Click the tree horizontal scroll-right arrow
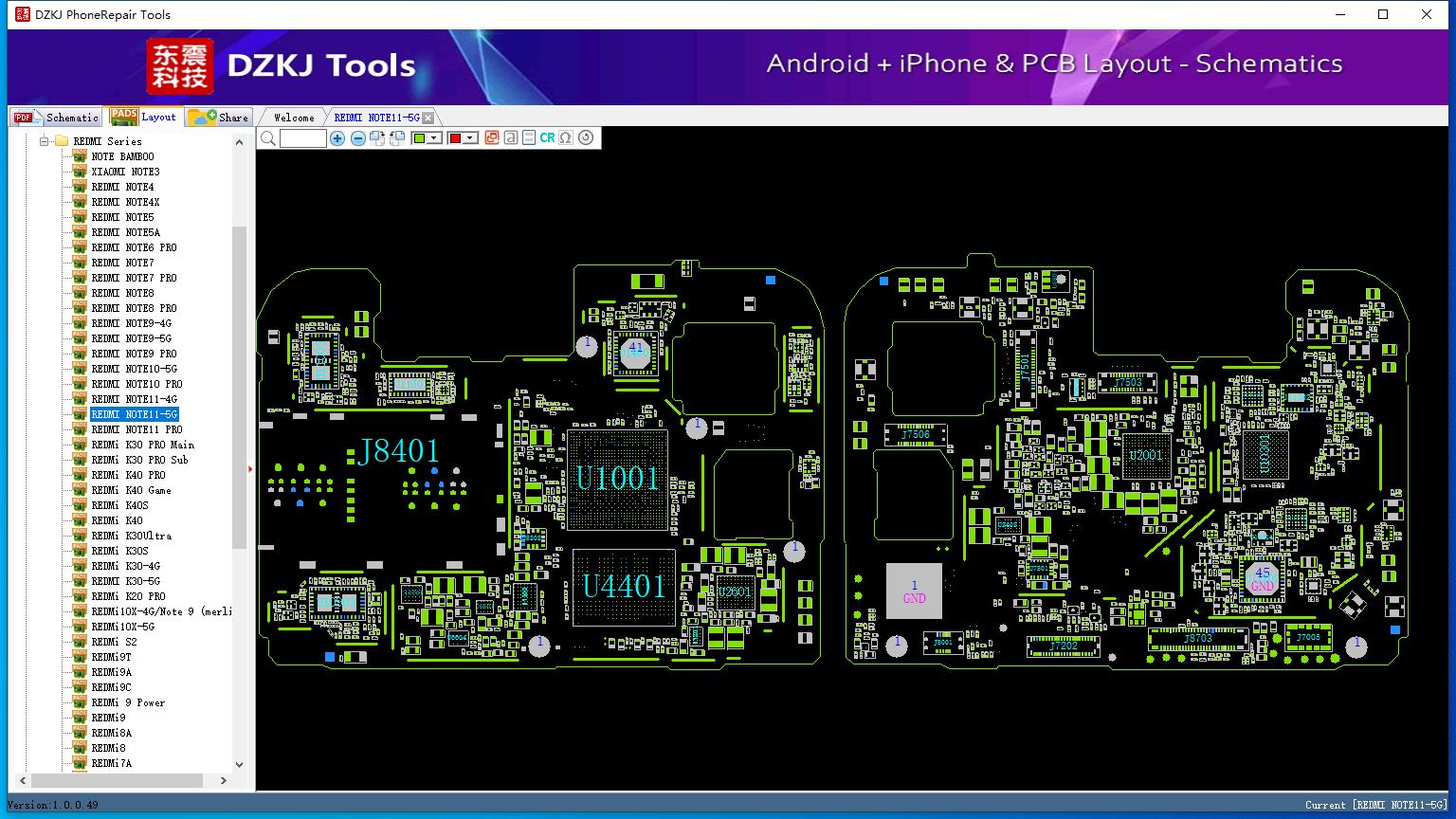 pyautogui.click(x=223, y=780)
